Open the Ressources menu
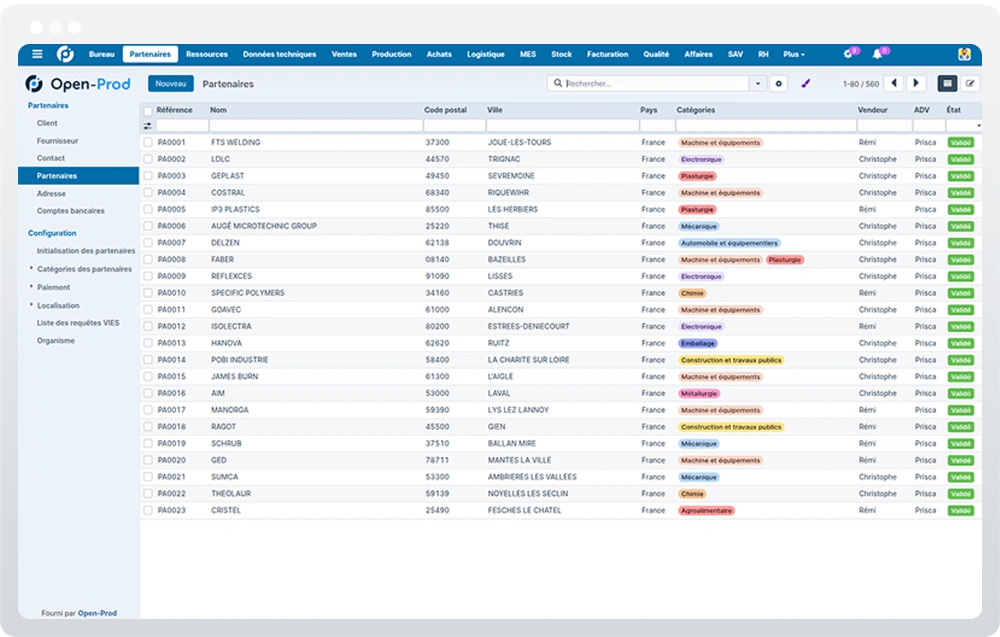The image size is (1000, 637). (x=207, y=54)
